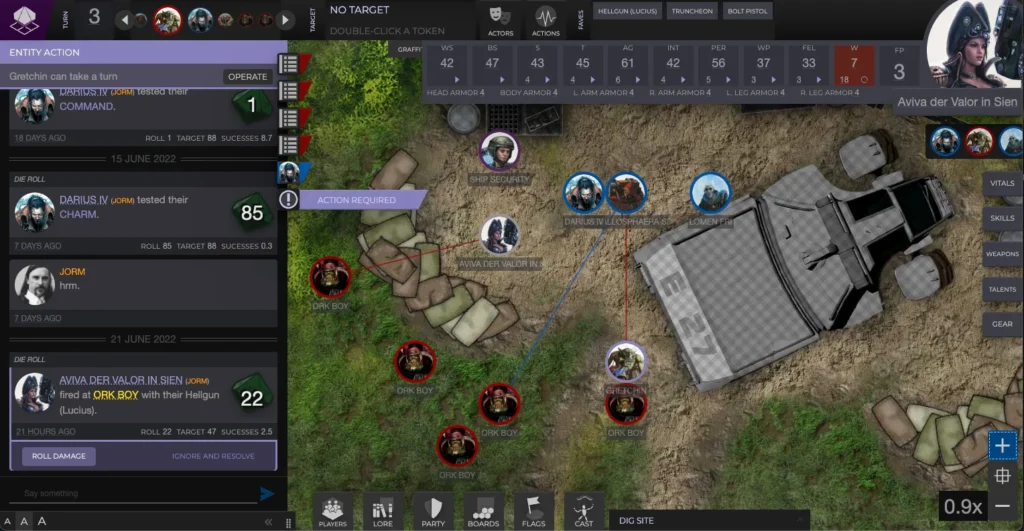Open the Weapons tab

[x=1002, y=253]
